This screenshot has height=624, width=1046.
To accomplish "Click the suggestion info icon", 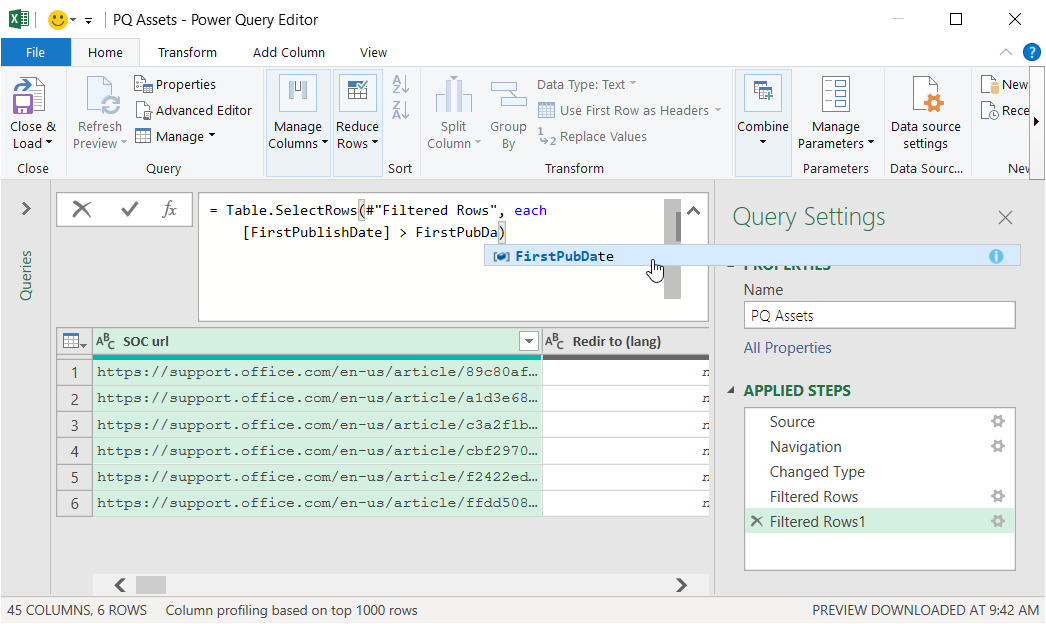I will [x=995, y=256].
